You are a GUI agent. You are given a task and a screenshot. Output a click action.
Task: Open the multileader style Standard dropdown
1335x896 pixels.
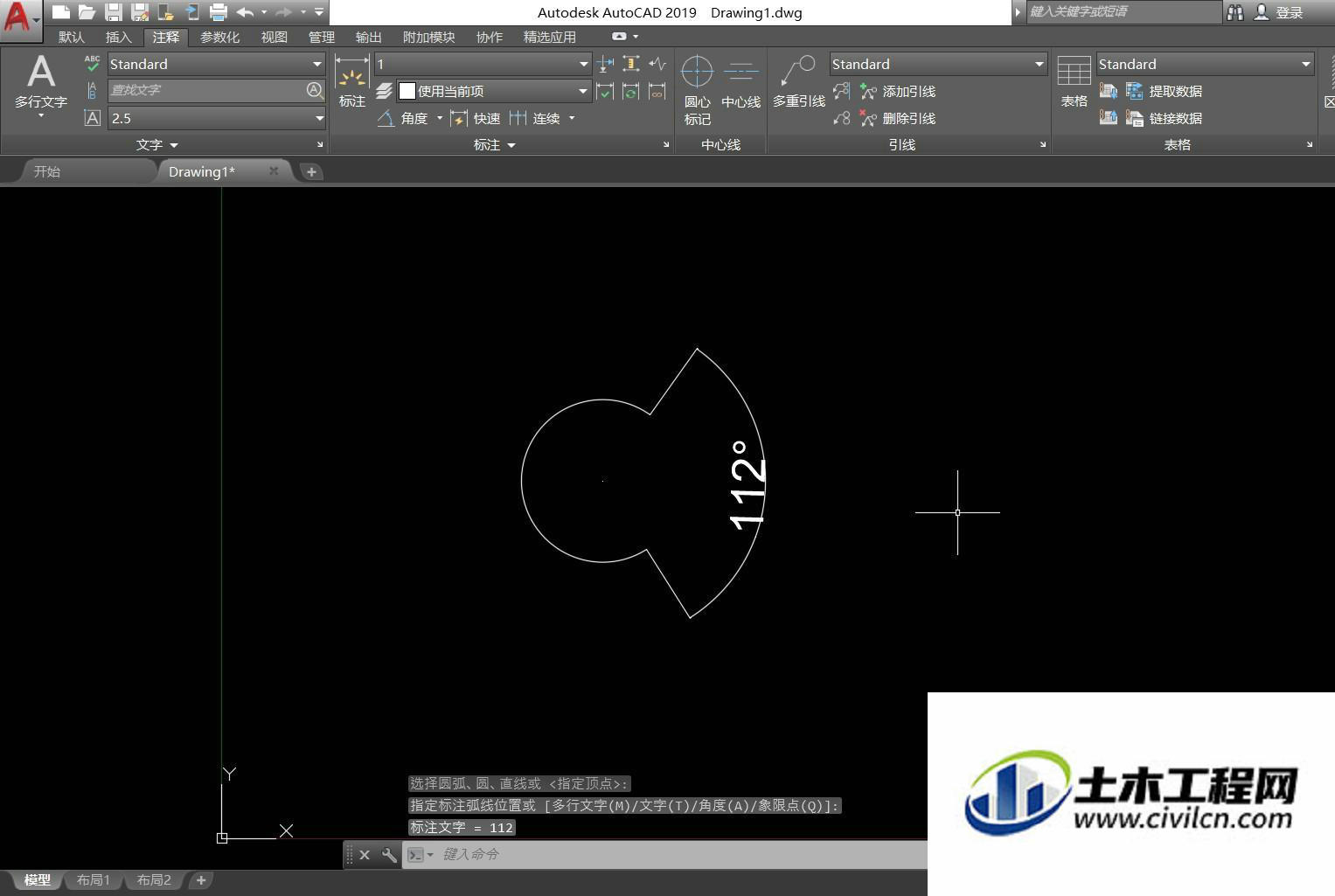(938, 64)
